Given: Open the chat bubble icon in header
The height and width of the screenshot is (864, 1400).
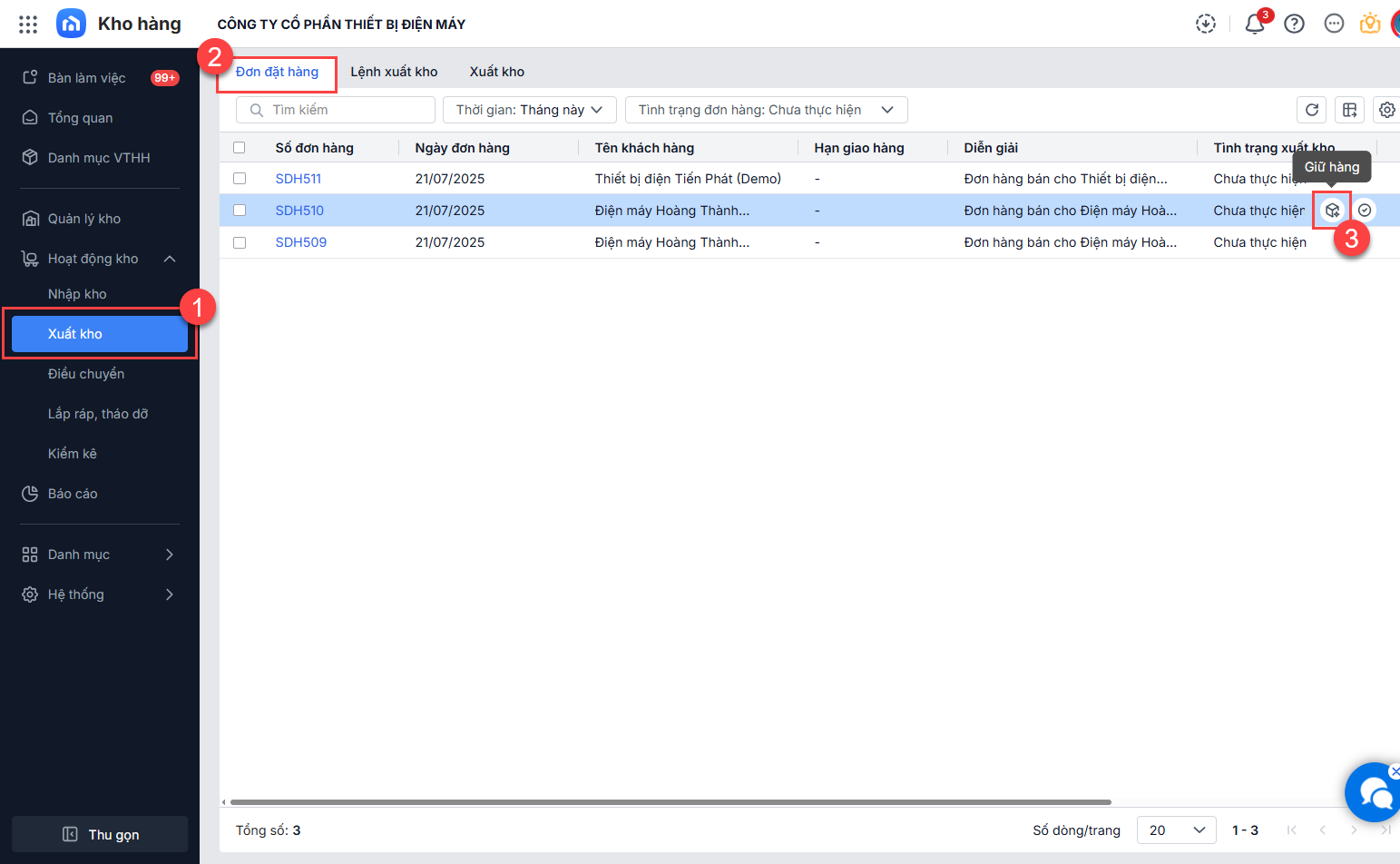Looking at the screenshot, I should click(1334, 24).
